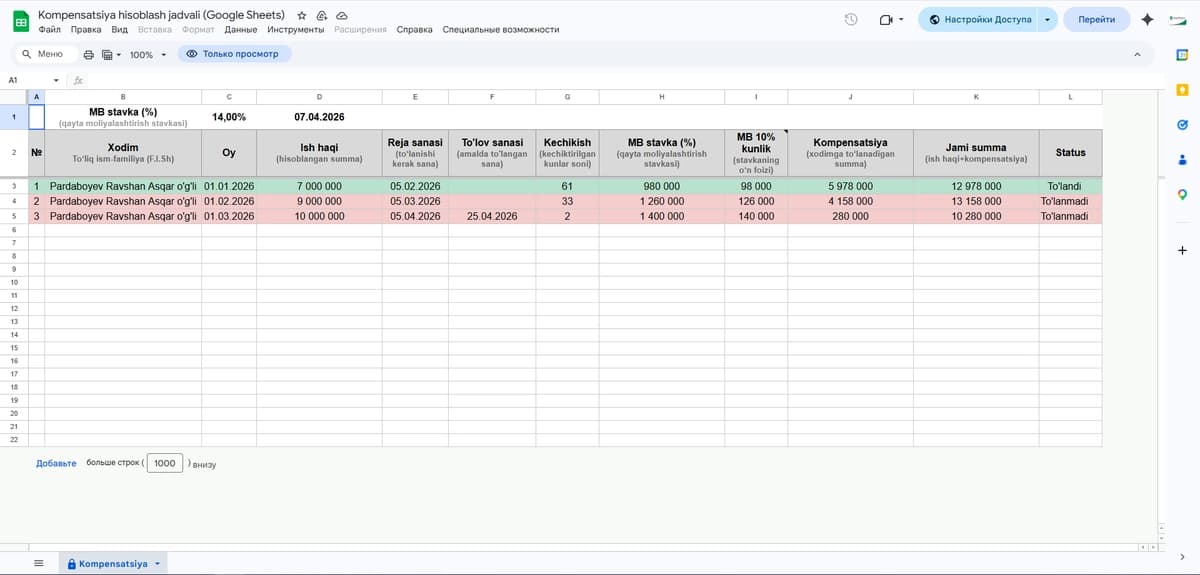
Task: Click the Добавьте add rows link
Action: [x=56, y=463]
